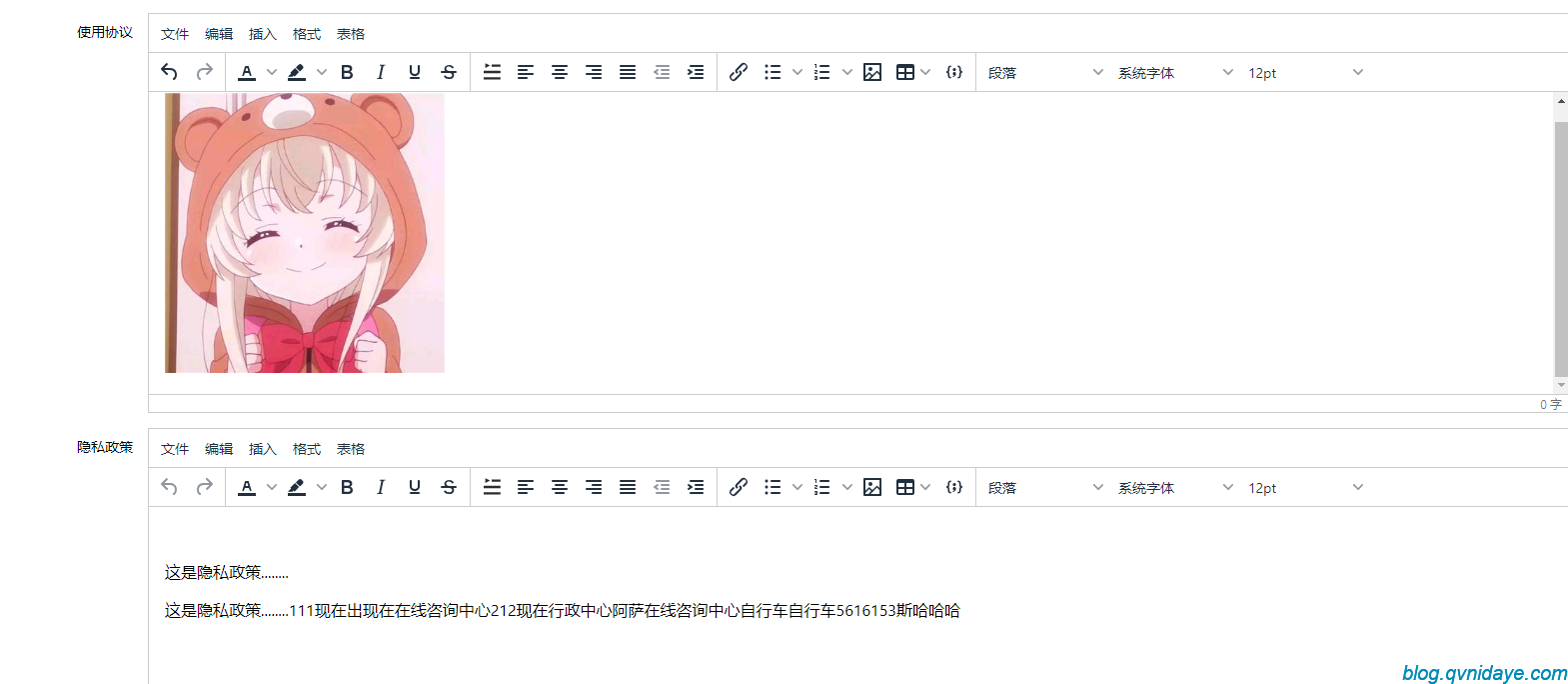Align text right in 使用协议 editor
This screenshot has height=684, width=1568.
[594, 72]
